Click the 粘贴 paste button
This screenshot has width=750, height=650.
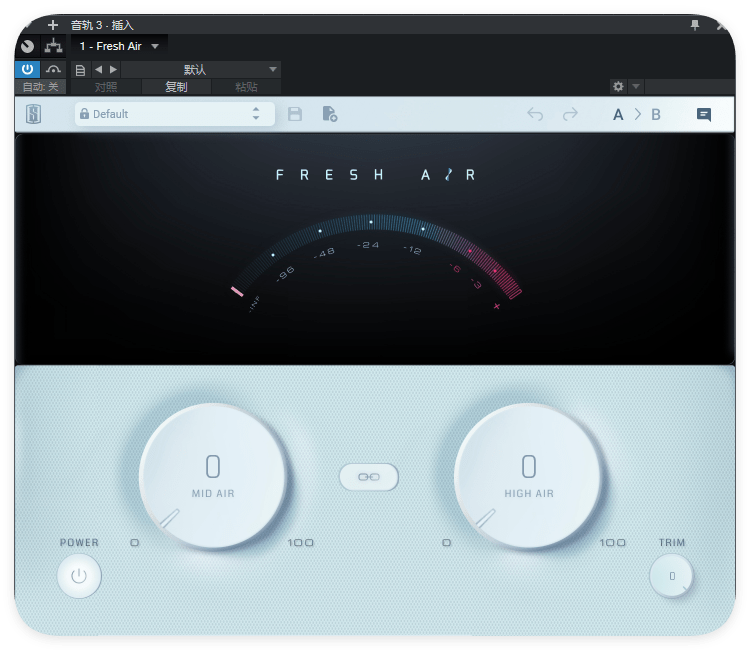pos(246,87)
